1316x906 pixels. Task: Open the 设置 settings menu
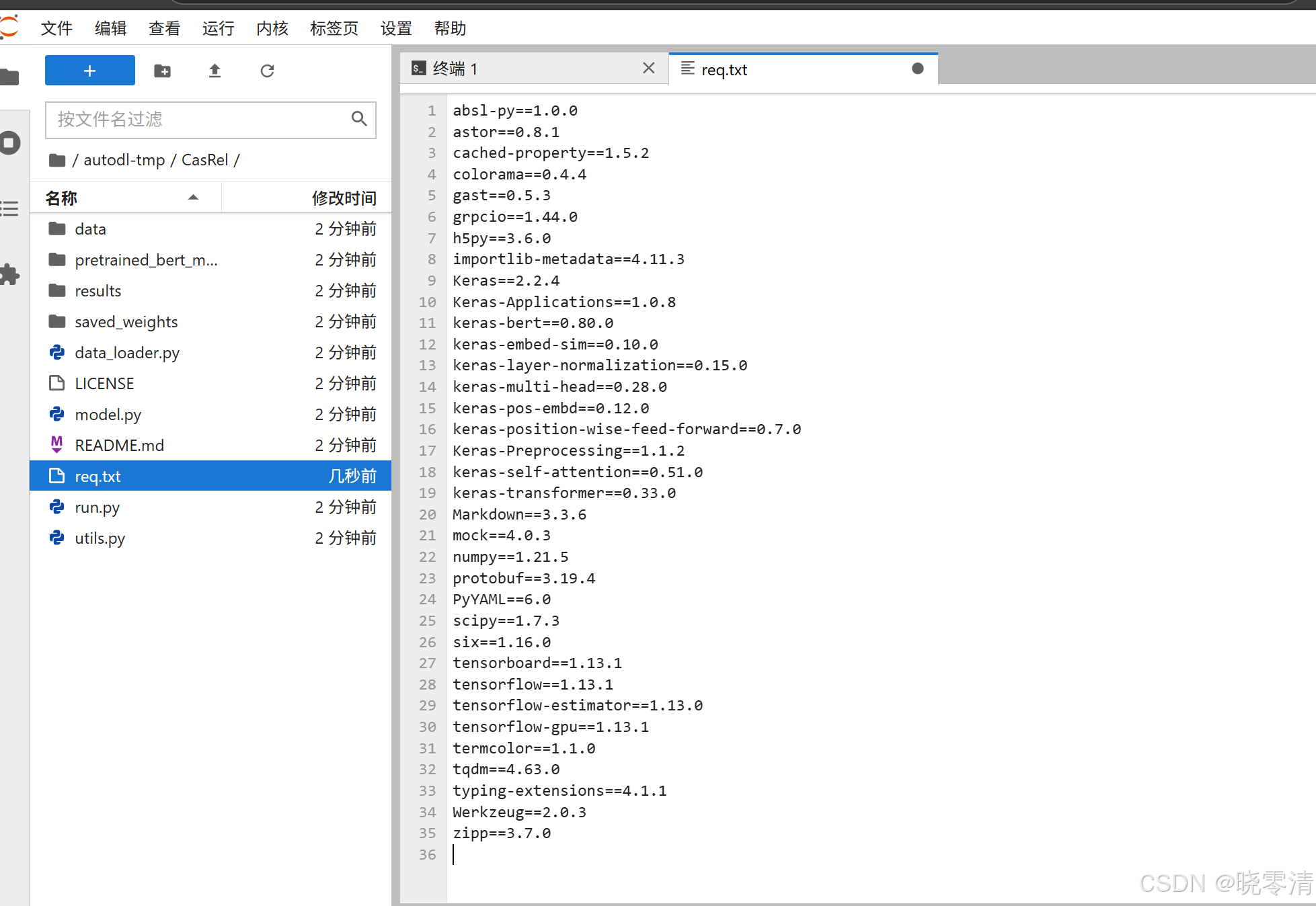tap(396, 28)
